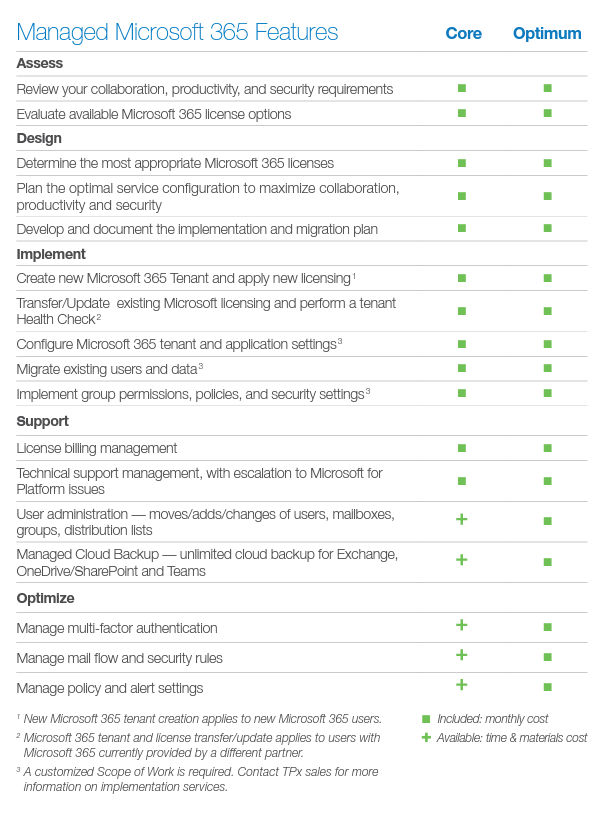Click Core plus icon for mail flow rules
600x819 pixels.
[x=462, y=656]
